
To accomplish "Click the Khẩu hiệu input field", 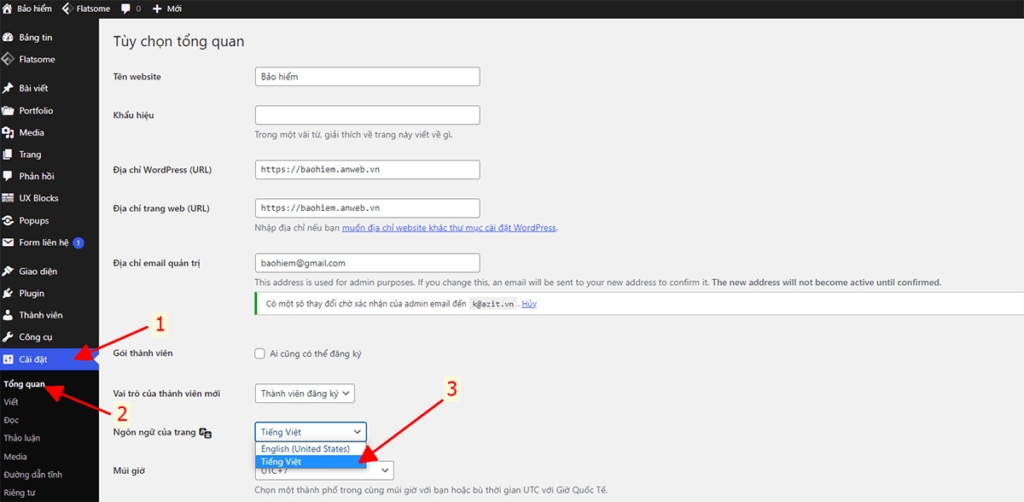I will 368,115.
